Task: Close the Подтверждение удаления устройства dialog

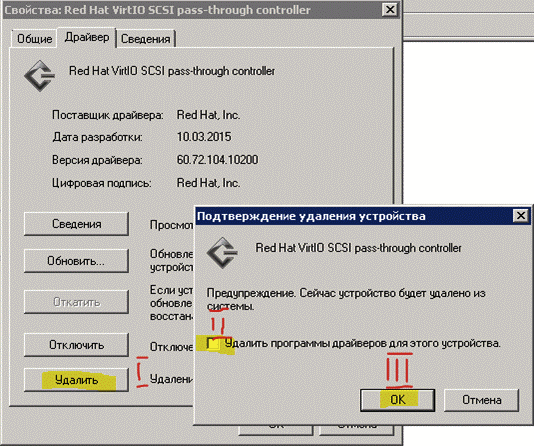Action: (x=521, y=216)
